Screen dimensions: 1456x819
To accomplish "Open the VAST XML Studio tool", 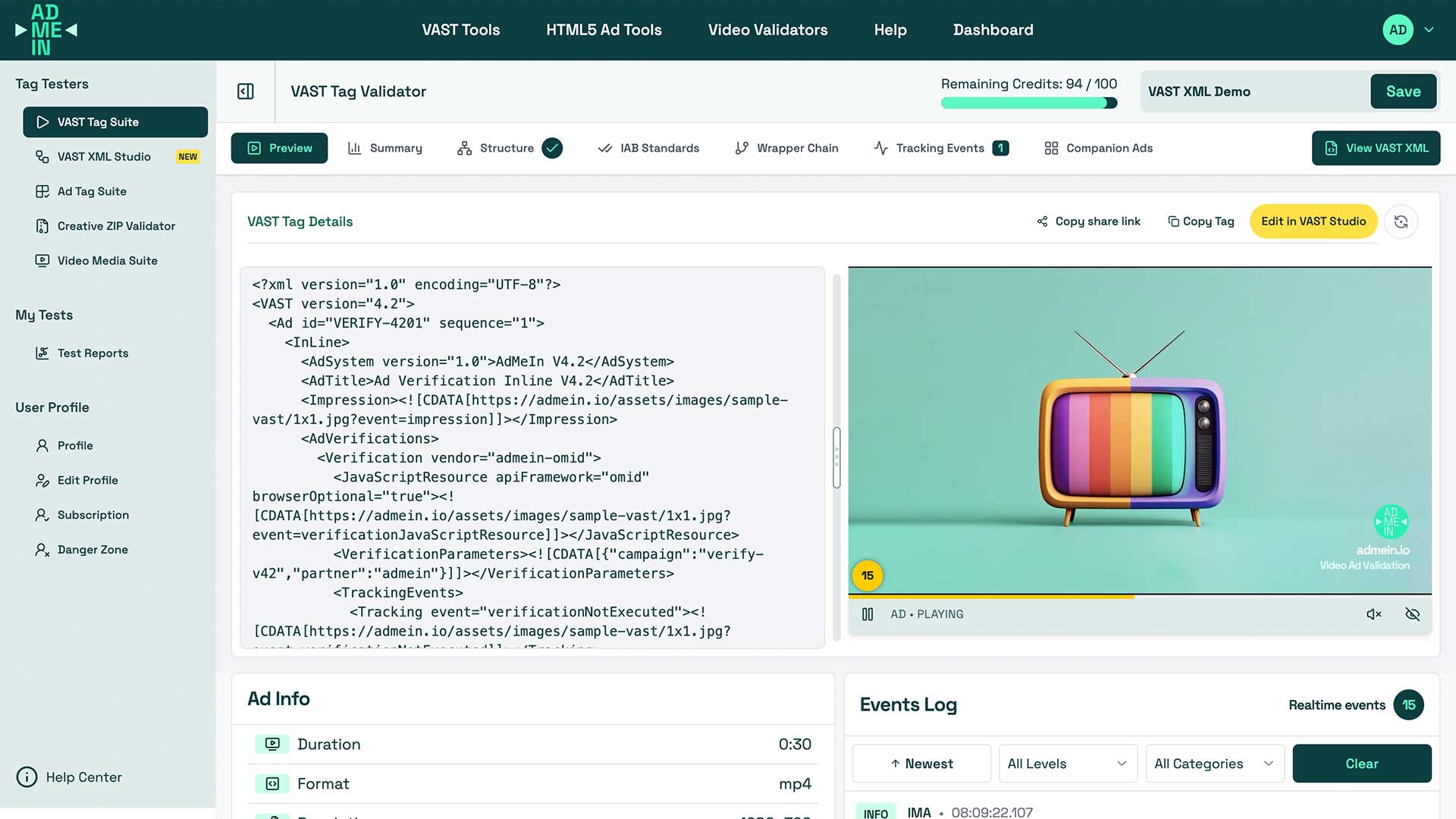I will 104,156.
